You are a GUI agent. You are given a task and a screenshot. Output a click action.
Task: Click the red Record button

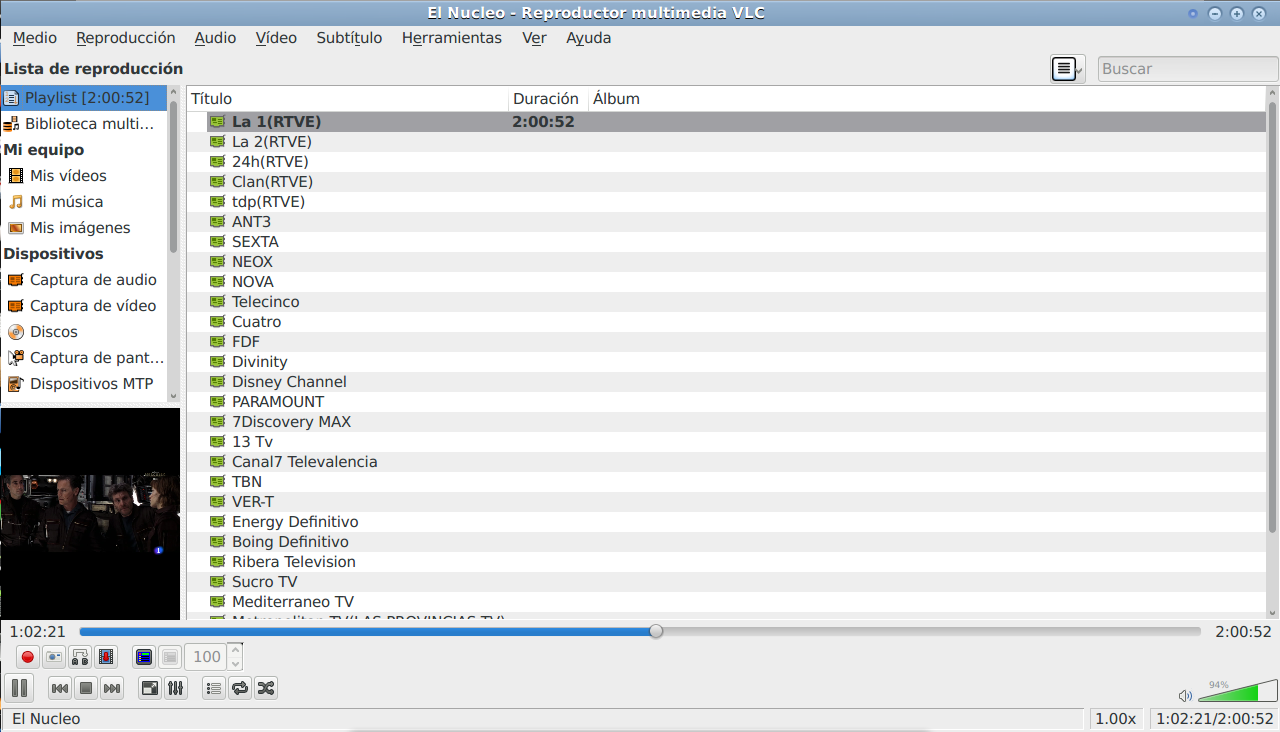(x=28, y=657)
